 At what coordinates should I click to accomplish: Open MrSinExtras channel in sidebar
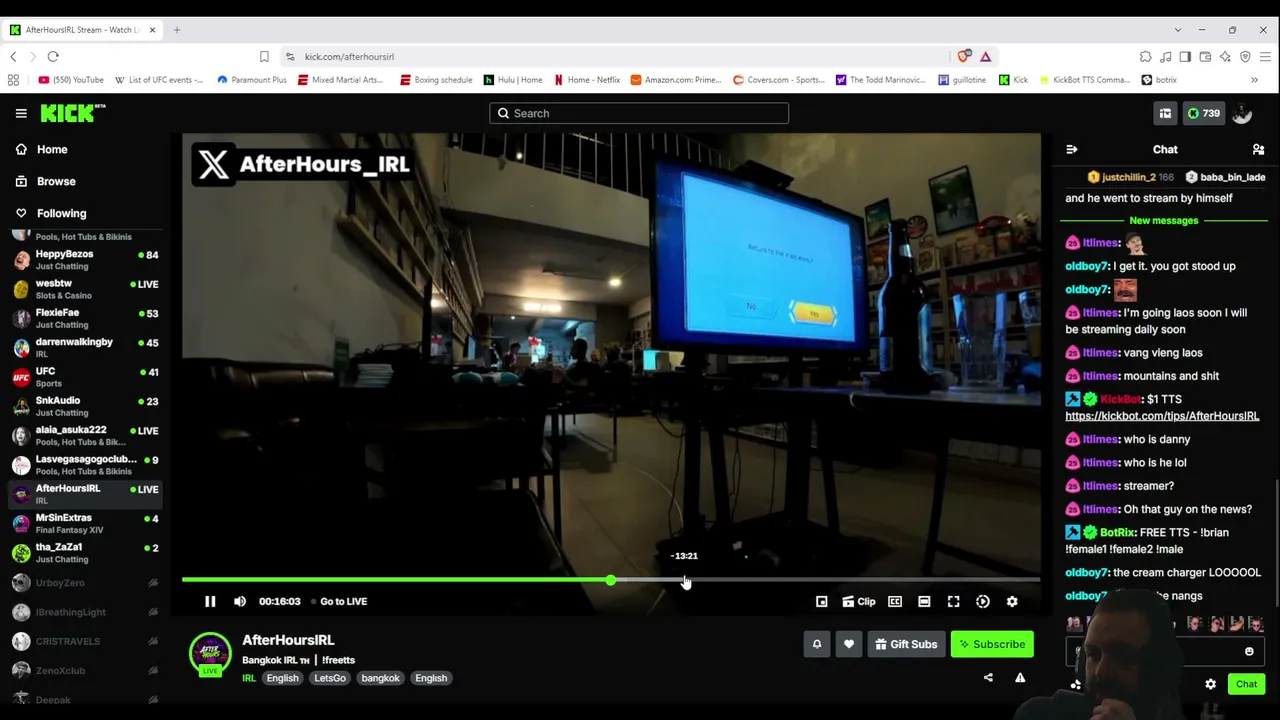[84, 523]
